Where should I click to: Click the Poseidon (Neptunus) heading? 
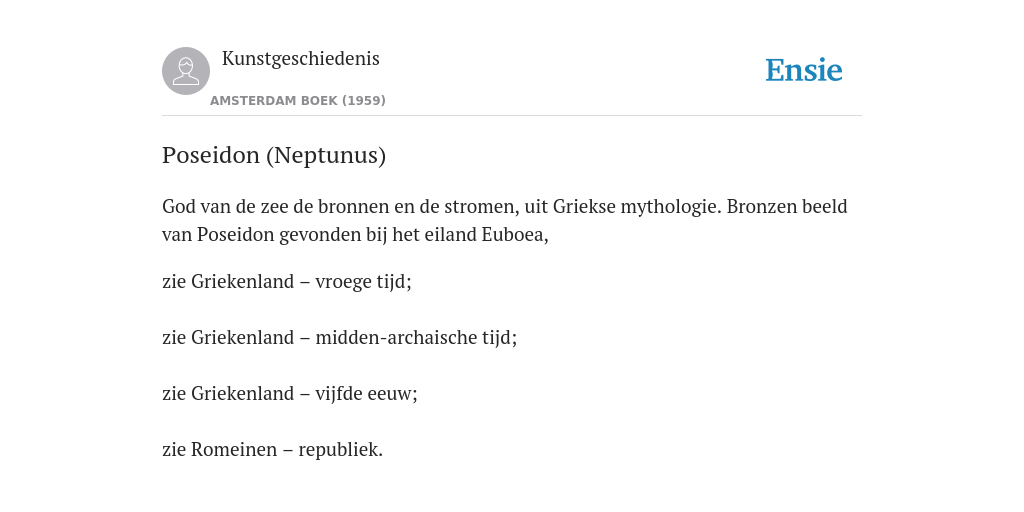coord(274,155)
